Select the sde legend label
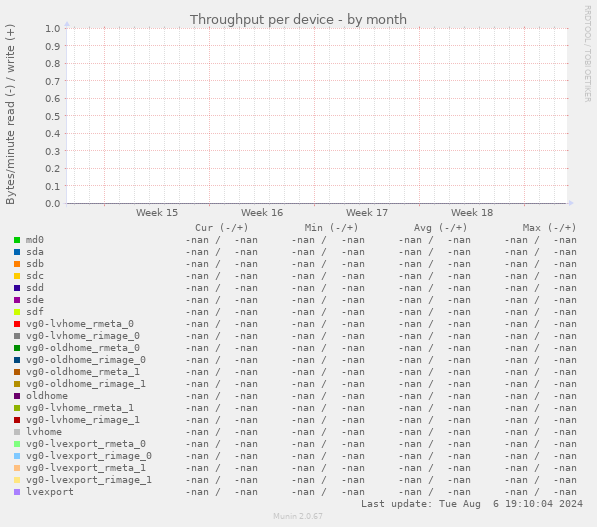This screenshot has width=597, height=527. point(35,300)
